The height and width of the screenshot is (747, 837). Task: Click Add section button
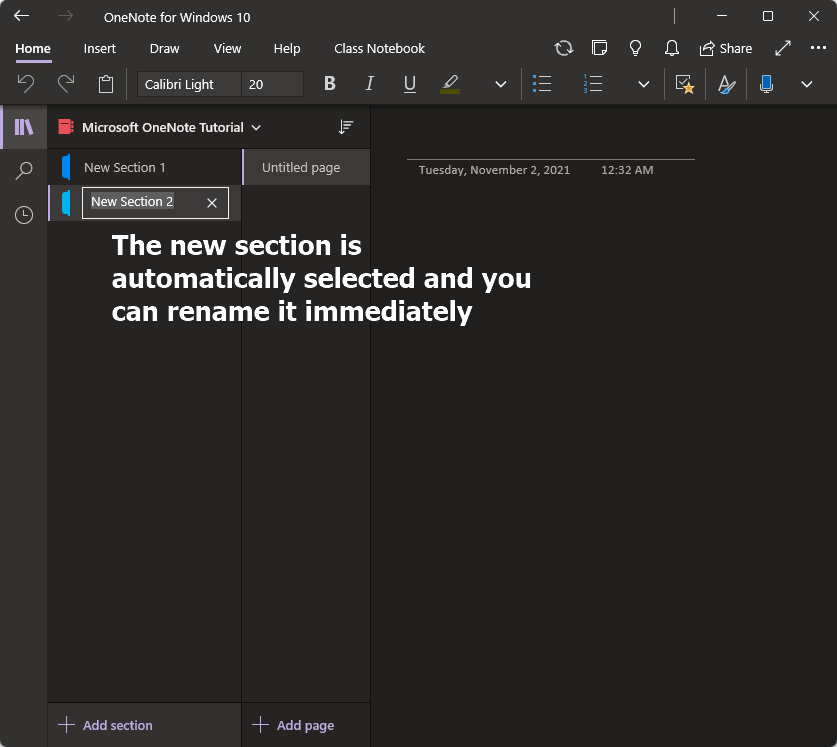point(106,725)
